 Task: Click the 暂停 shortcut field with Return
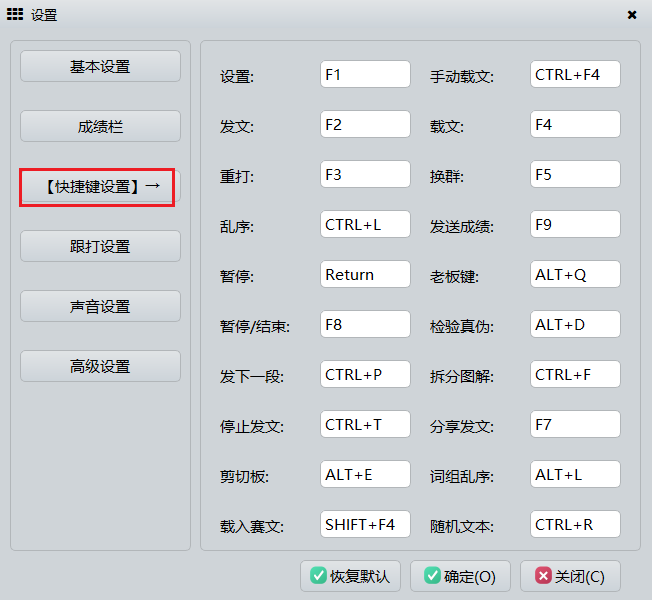(365, 274)
